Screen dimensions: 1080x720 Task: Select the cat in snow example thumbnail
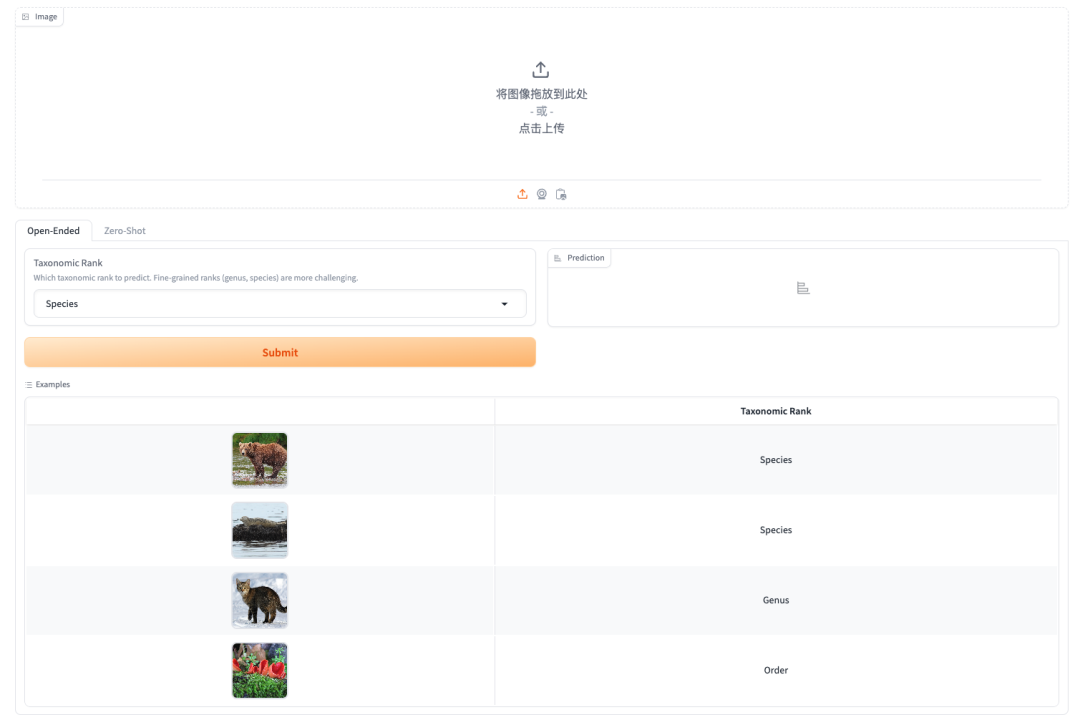point(260,600)
